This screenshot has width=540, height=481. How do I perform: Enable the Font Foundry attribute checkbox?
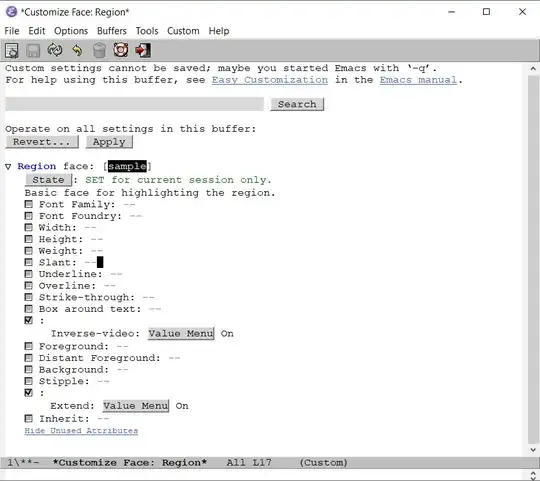pyautogui.click(x=29, y=216)
